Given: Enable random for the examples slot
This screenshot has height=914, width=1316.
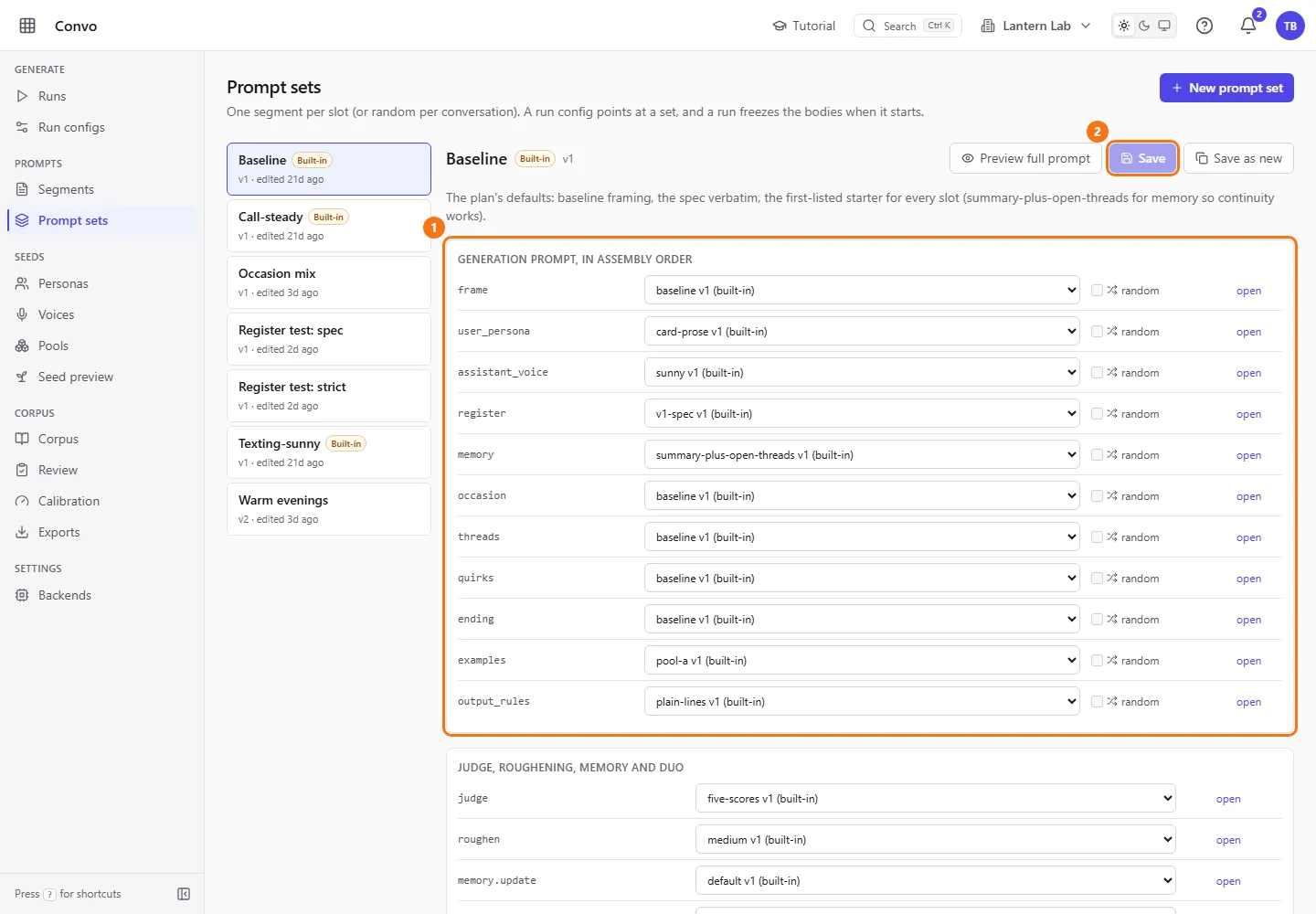Looking at the screenshot, I should (x=1097, y=661).
